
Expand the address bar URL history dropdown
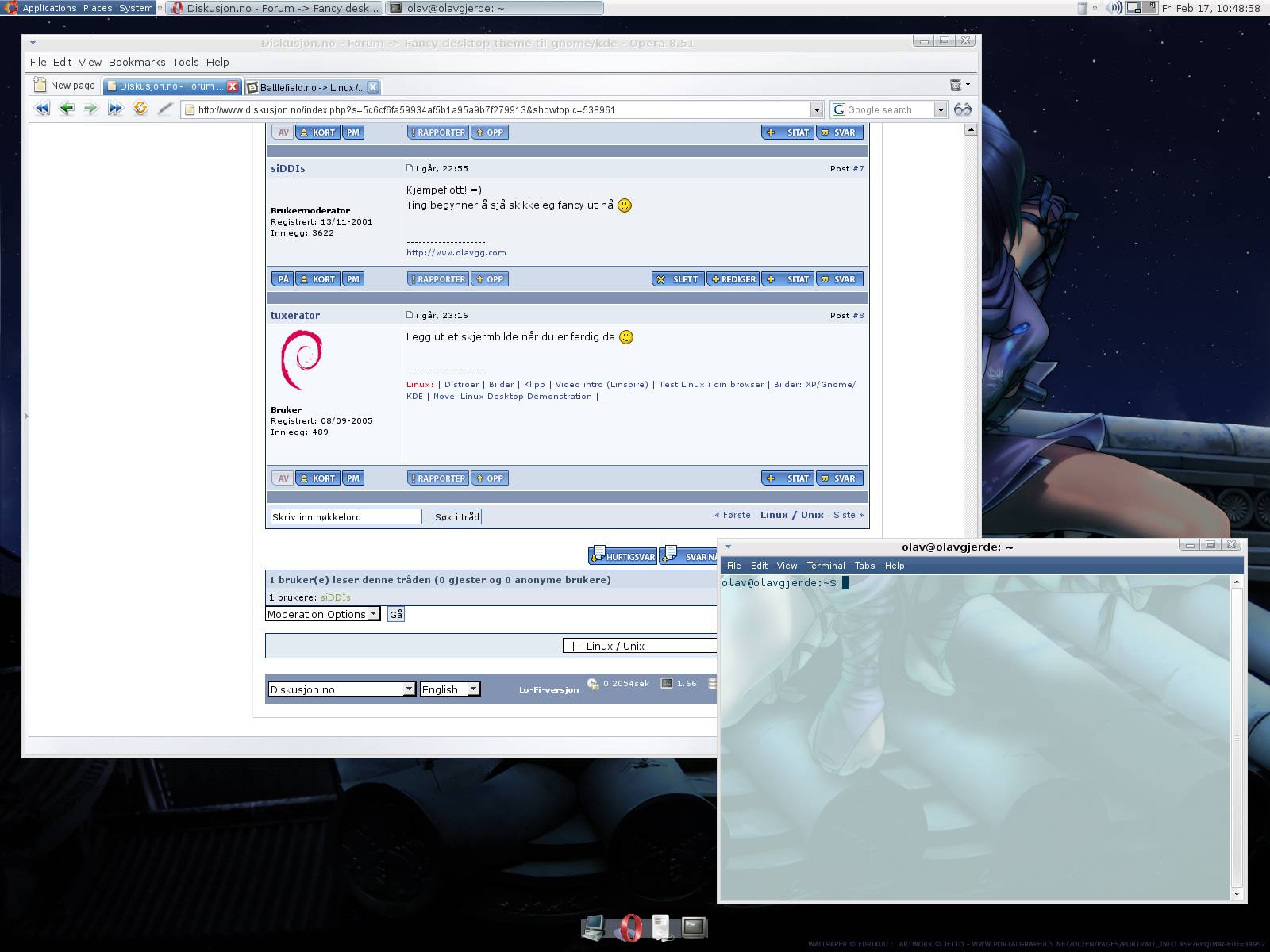817,109
